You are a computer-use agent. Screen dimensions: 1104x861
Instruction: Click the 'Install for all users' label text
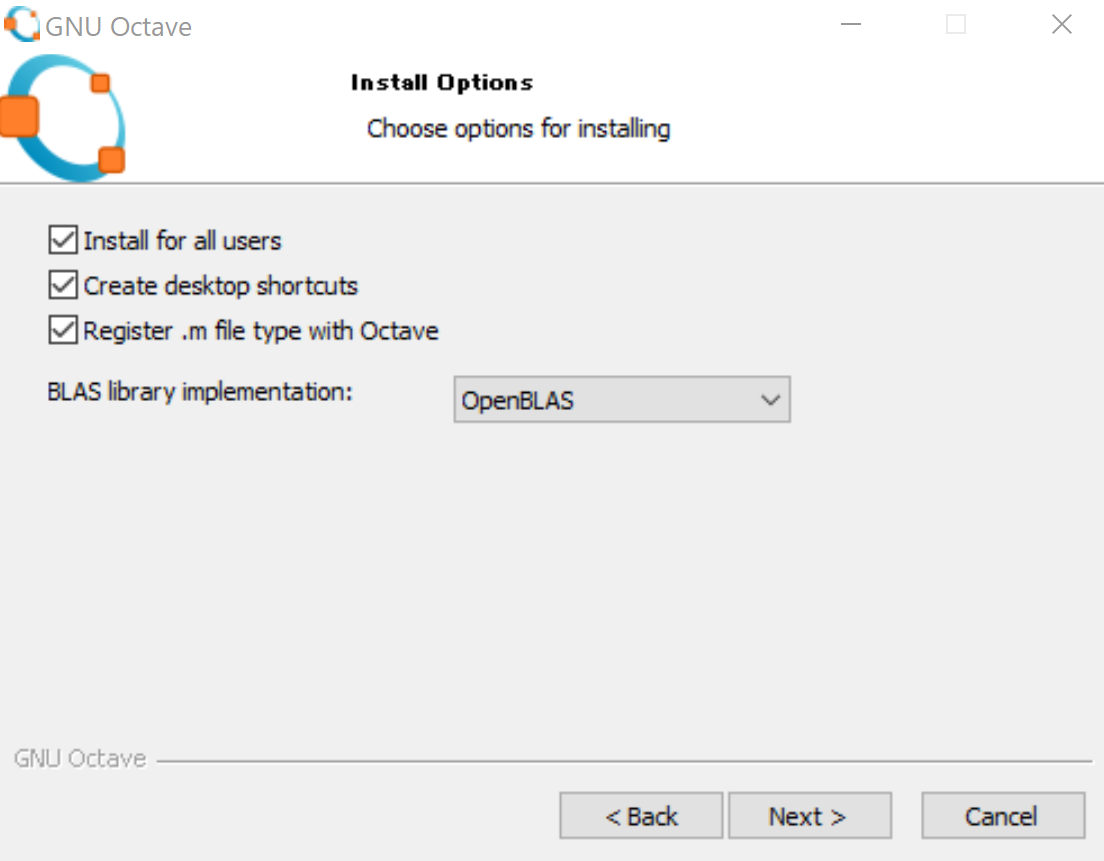click(x=182, y=241)
